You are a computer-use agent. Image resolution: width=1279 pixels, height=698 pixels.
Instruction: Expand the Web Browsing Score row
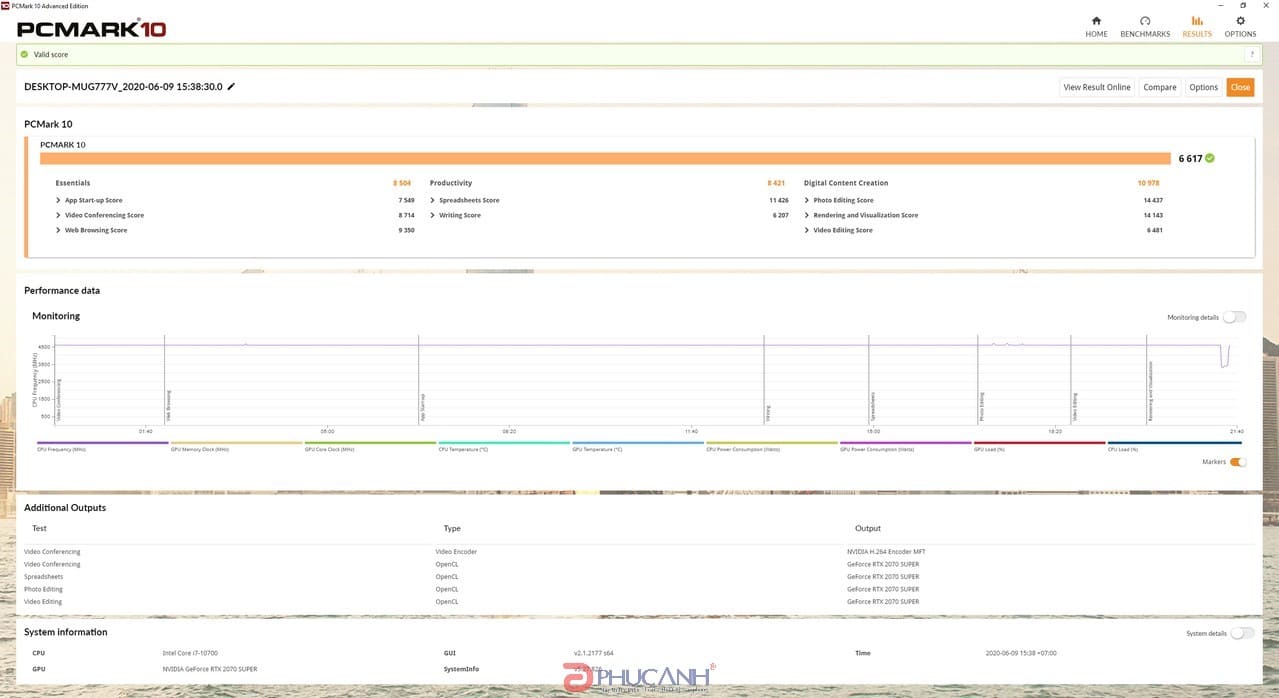pyautogui.click(x=59, y=230)
